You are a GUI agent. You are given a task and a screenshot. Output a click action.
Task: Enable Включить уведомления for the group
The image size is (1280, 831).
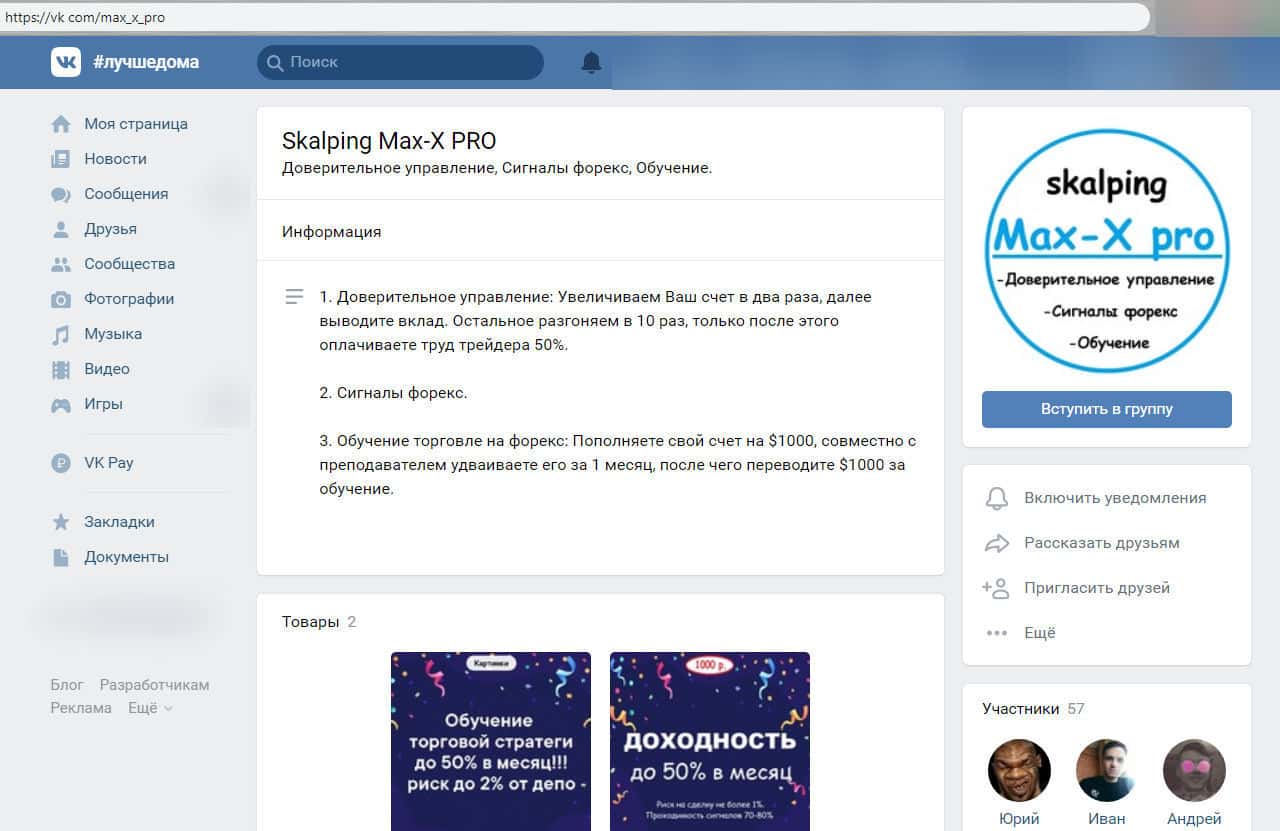click(1114, 498)
